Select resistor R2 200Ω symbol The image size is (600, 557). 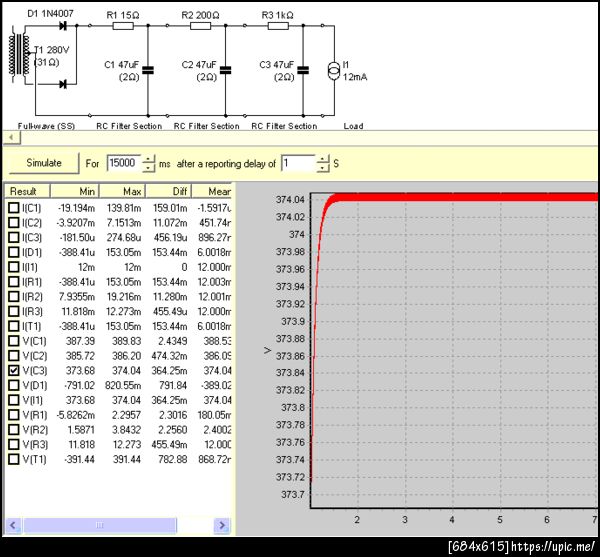click(201, 26)
